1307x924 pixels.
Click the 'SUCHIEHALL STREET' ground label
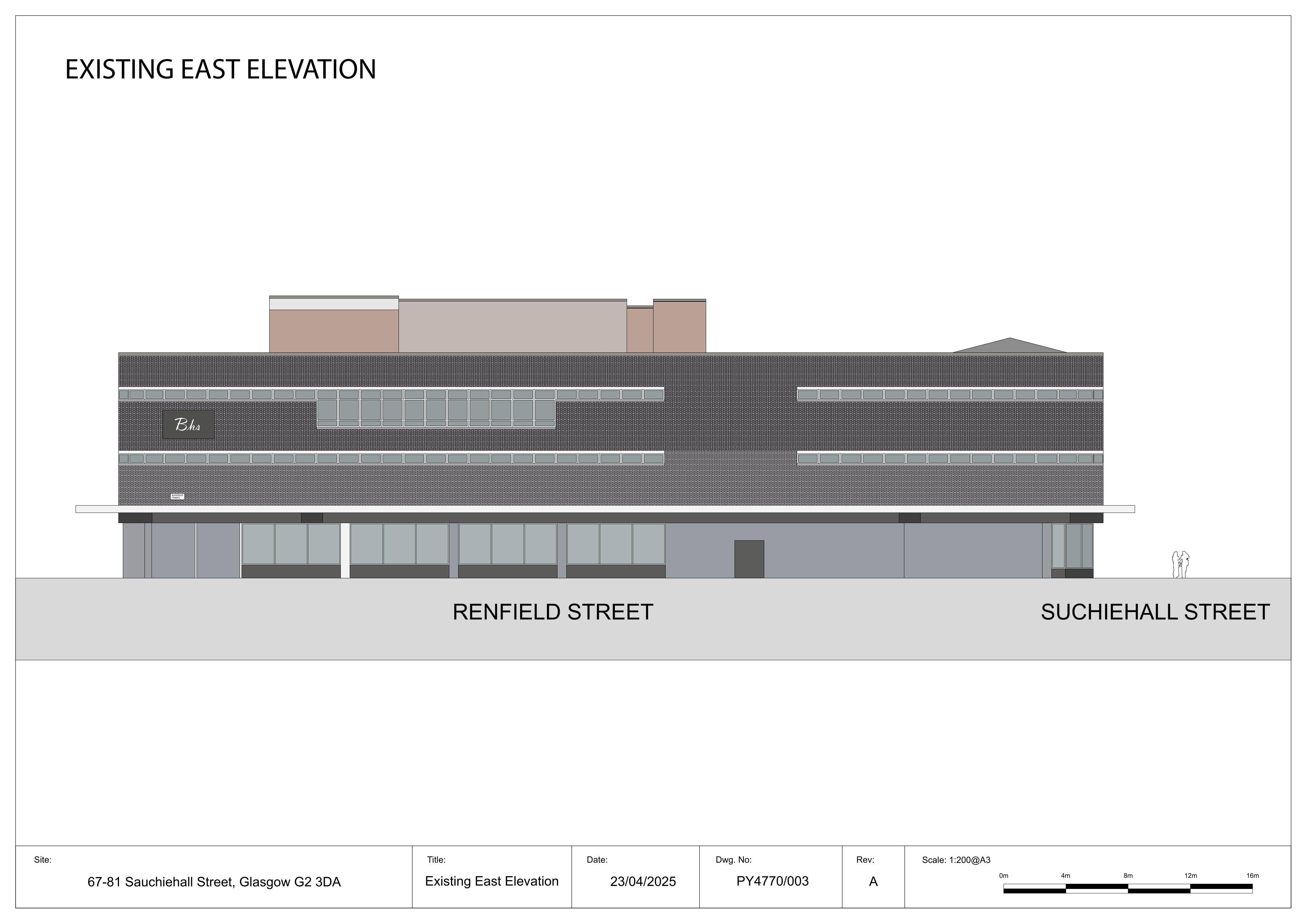1155,612
